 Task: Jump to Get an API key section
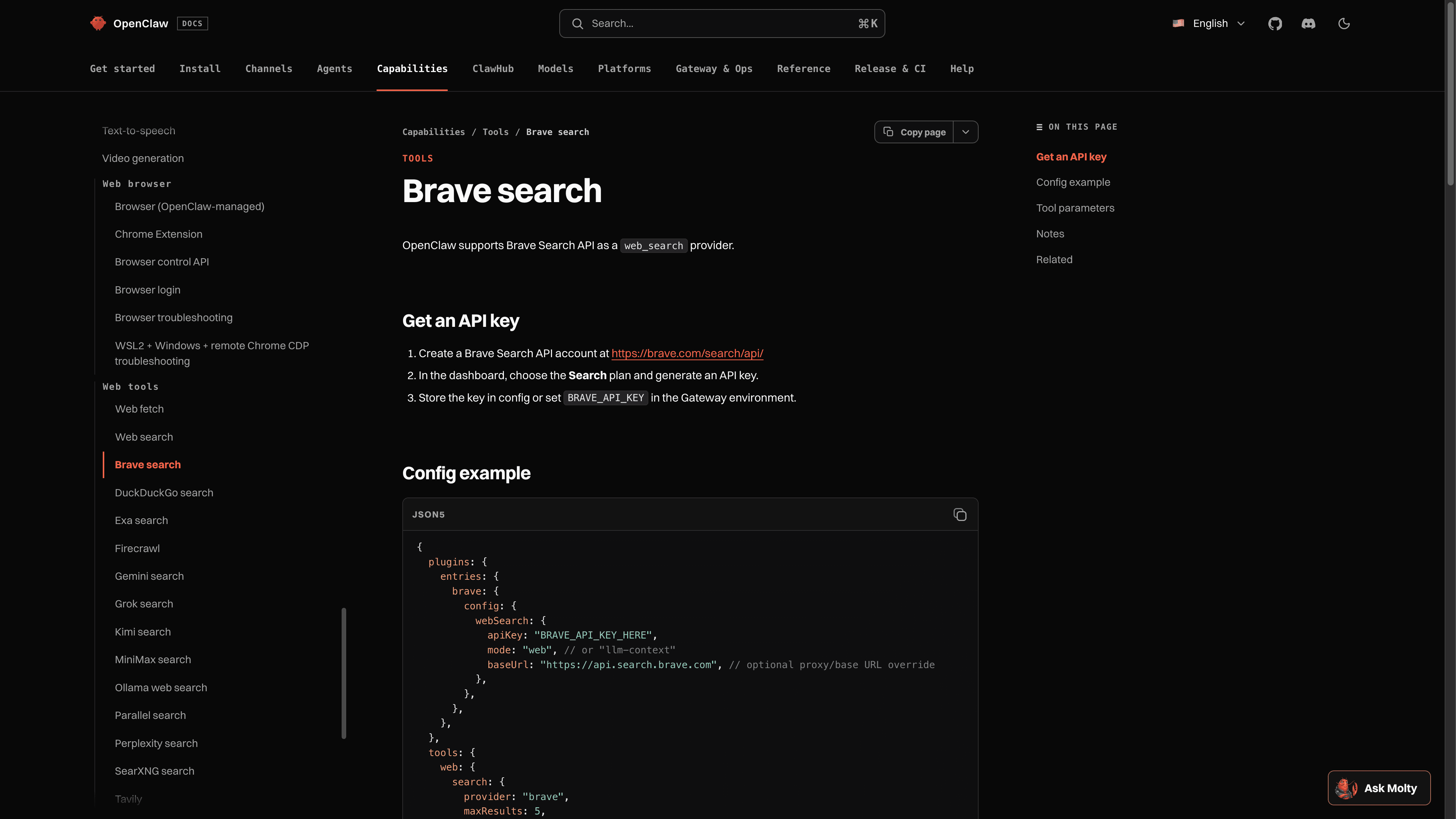(x=1071, y=157)
